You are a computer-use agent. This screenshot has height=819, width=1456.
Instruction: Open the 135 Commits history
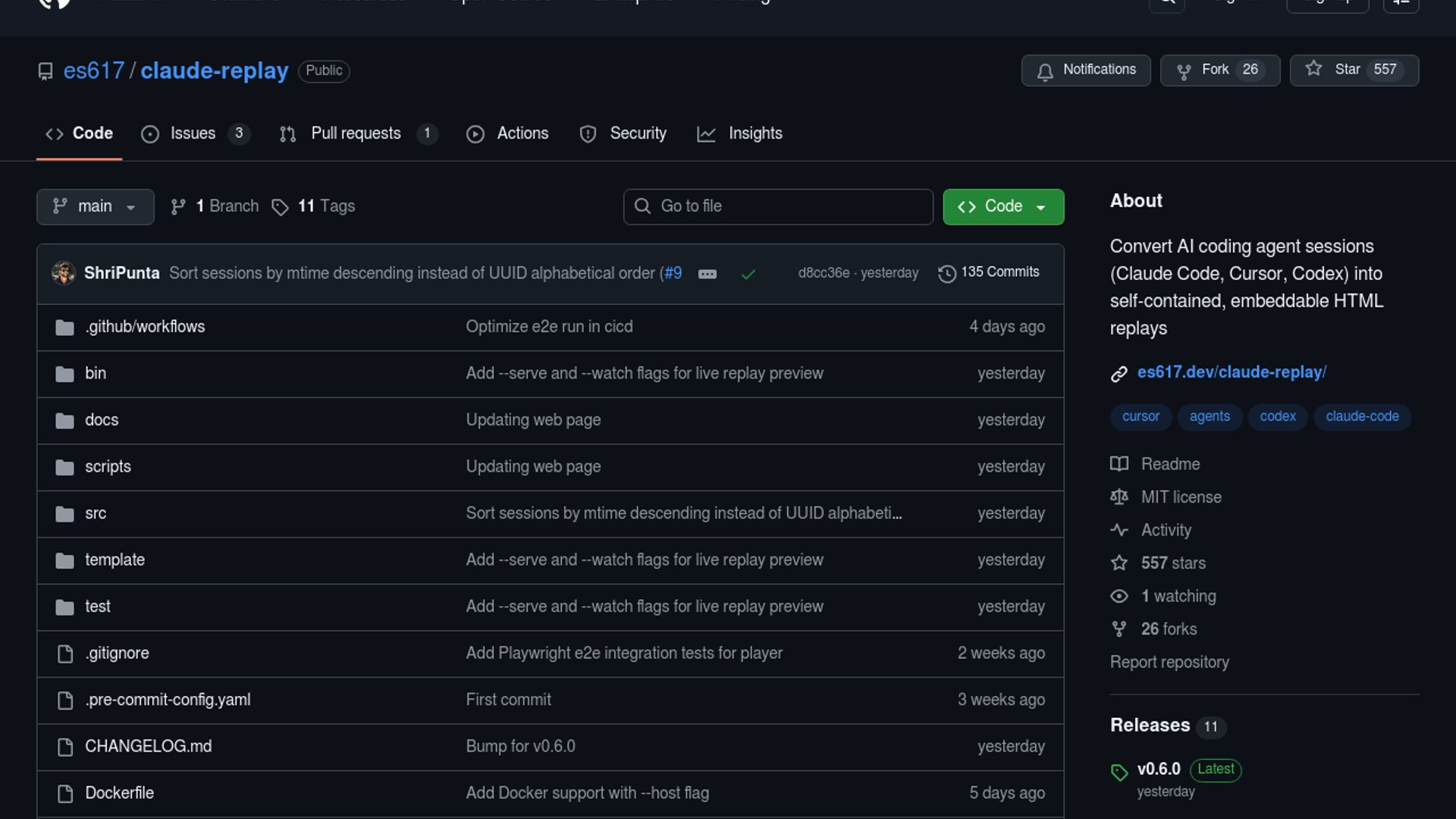989,272
